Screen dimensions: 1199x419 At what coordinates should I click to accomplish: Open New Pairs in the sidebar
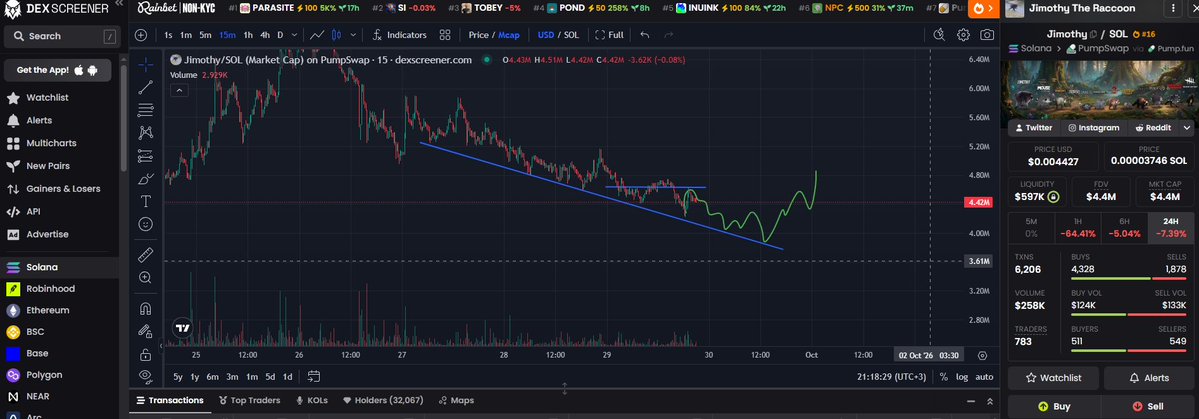pos(47,166)
